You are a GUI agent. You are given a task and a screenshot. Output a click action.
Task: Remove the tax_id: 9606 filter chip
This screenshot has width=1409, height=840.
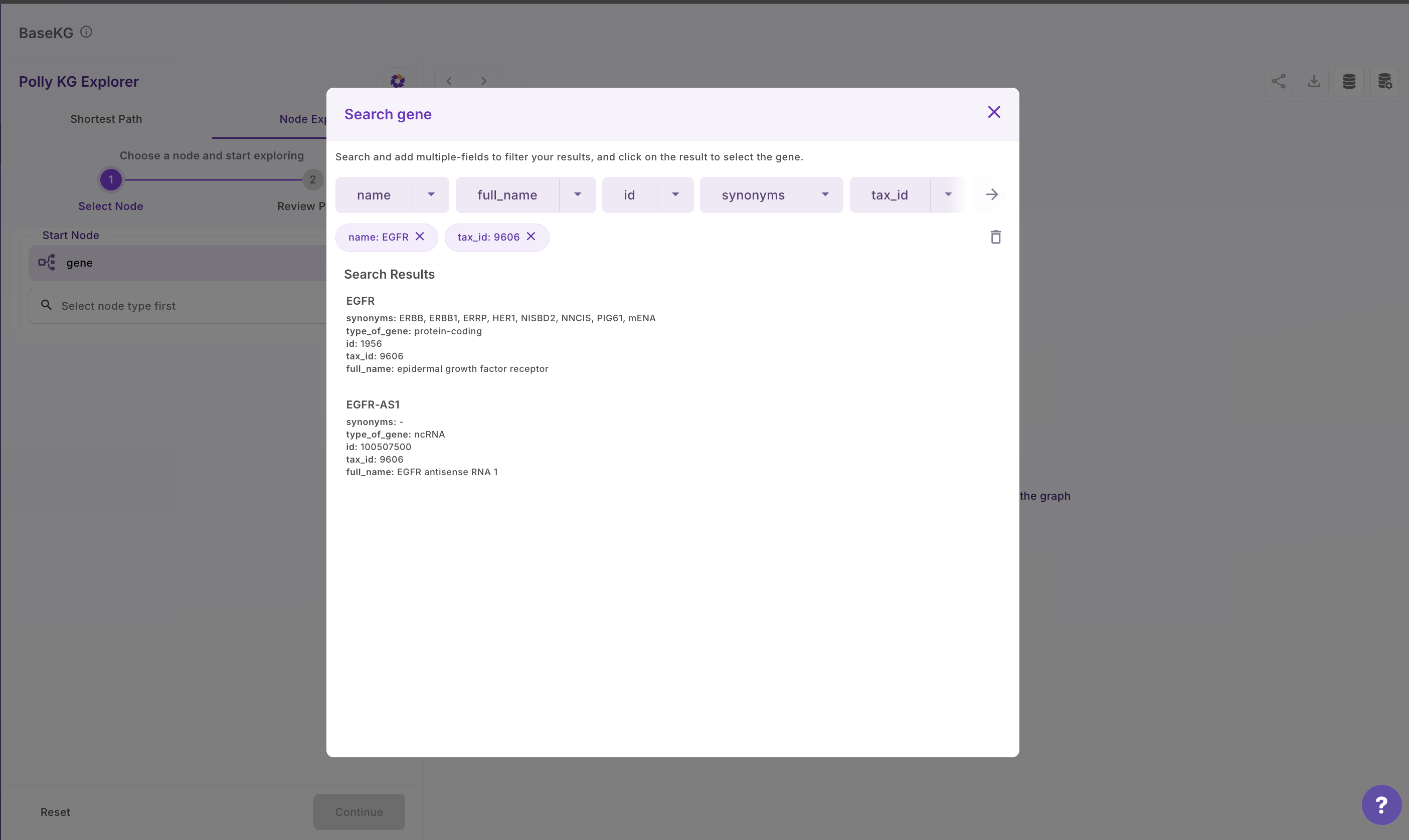coord(531,236)
